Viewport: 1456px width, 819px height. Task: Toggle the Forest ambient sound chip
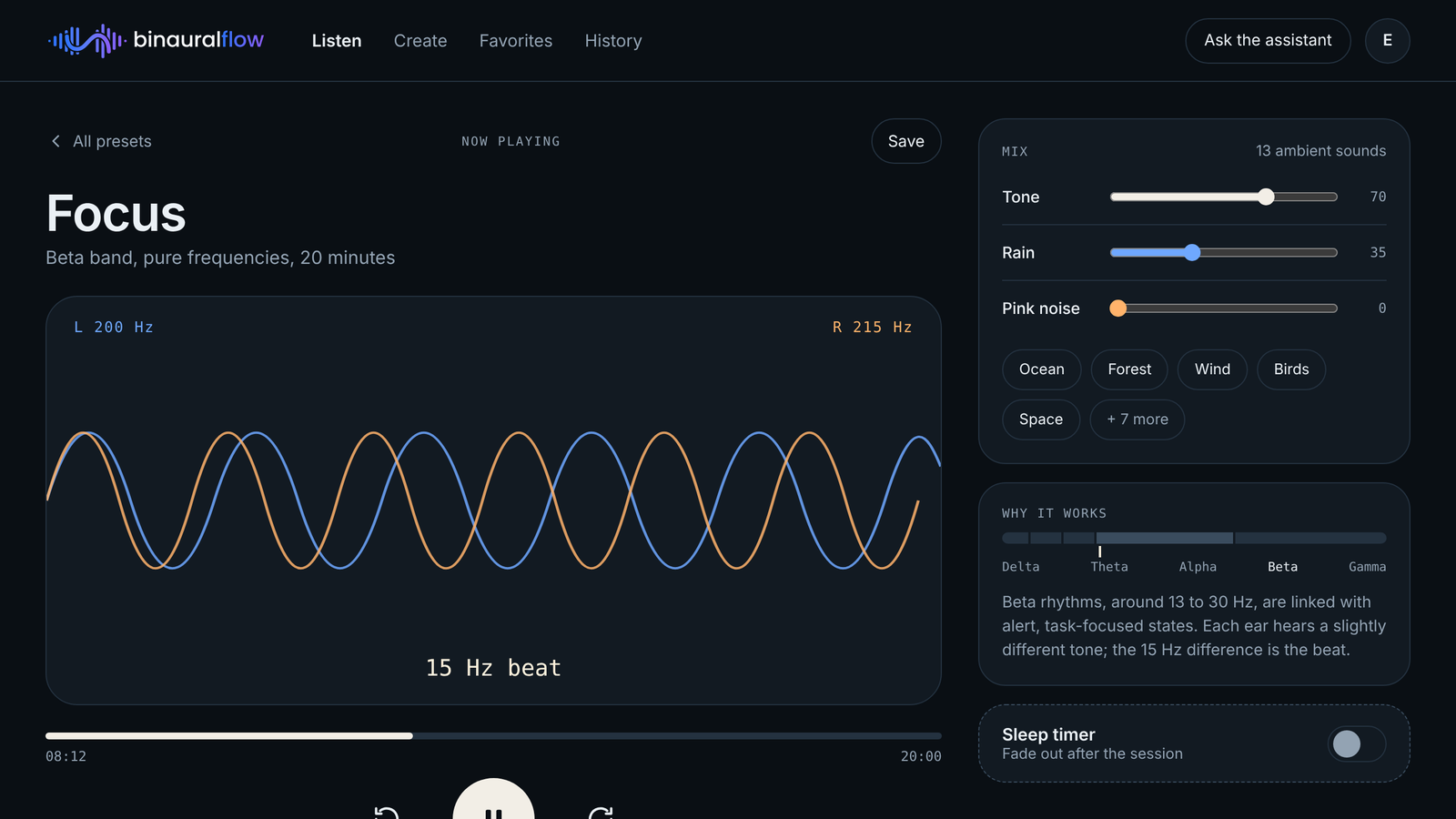1129,369
